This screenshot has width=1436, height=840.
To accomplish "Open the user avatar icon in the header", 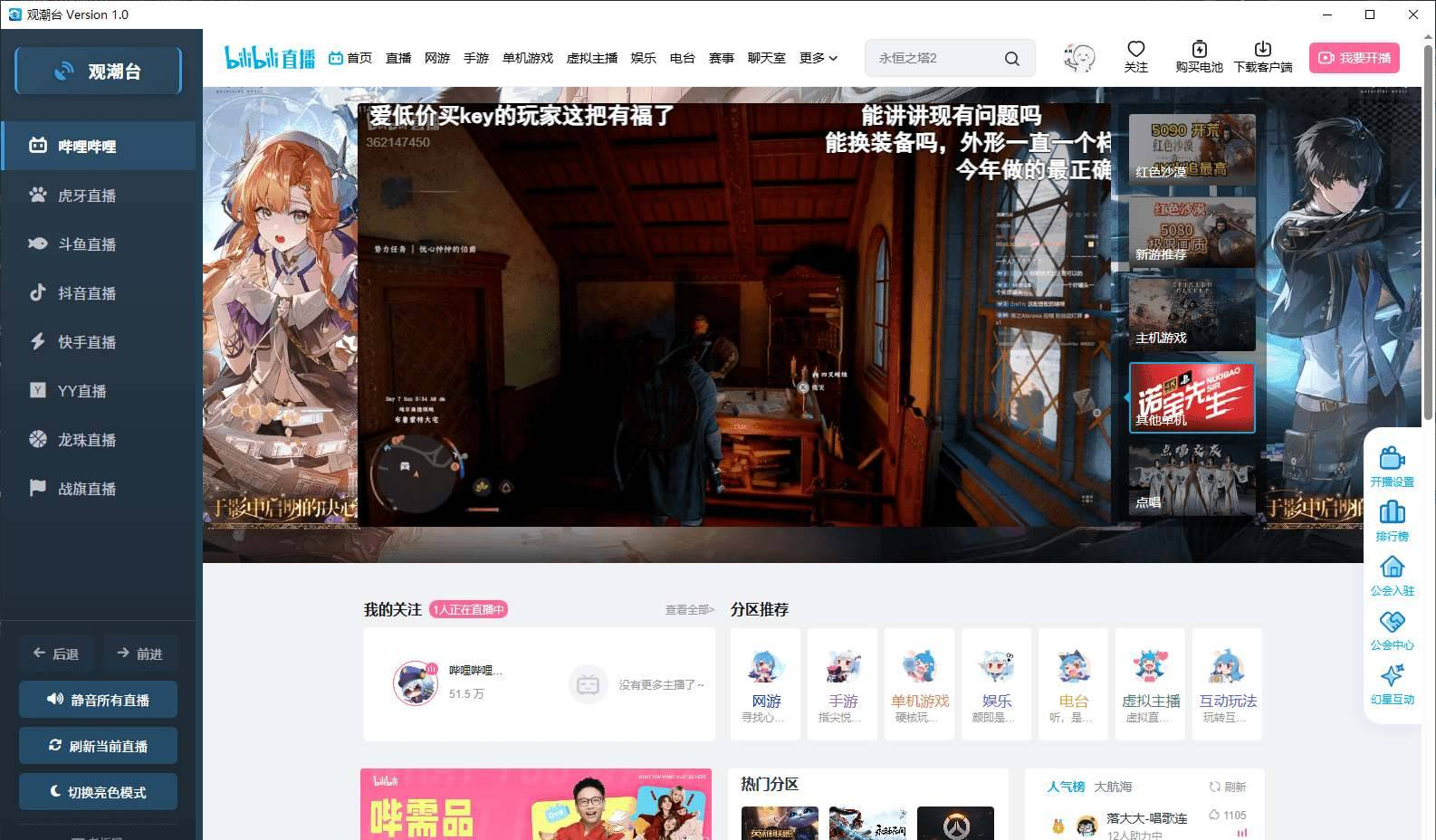I will pyautogui.click(x=1078, y=58).
